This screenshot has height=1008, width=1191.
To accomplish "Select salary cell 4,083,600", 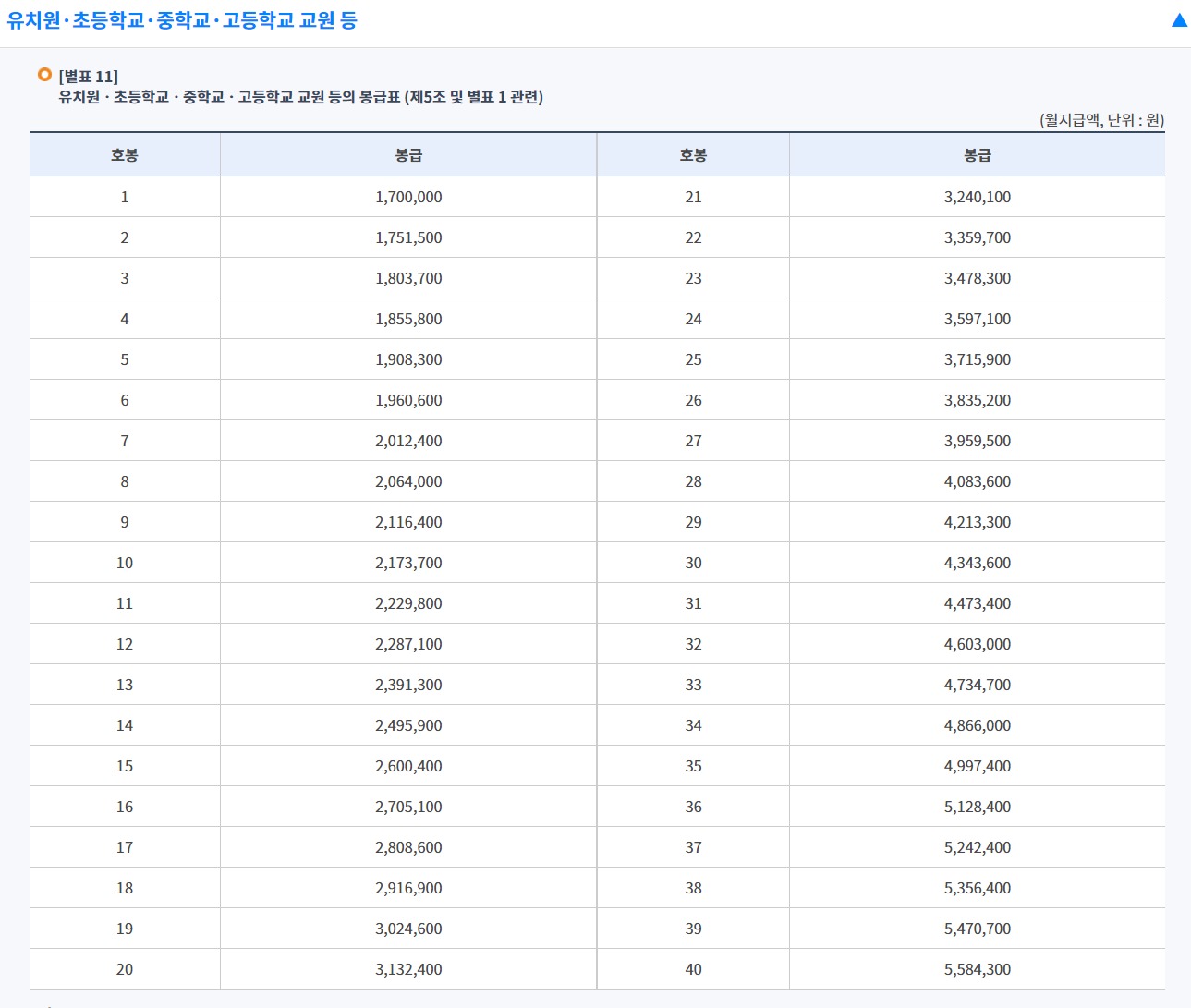I will (x=978, y=481).
